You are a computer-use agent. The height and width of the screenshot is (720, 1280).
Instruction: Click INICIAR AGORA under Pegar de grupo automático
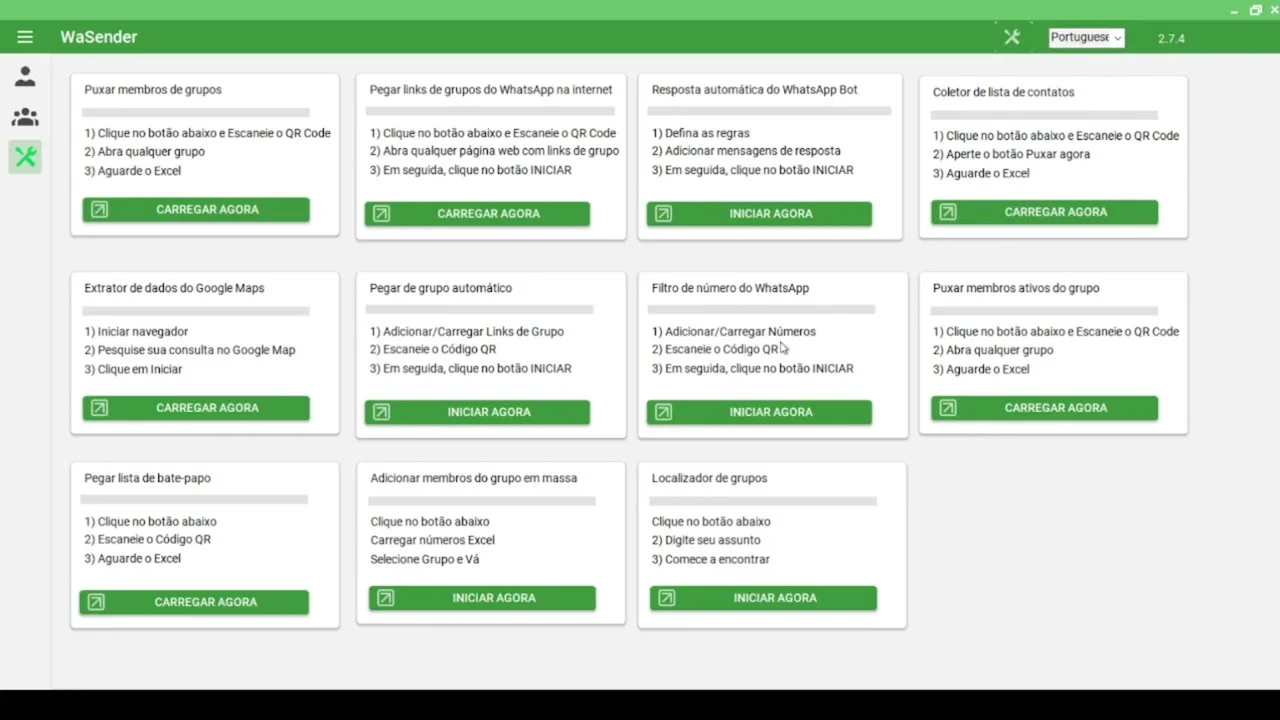tap(477, 412)
